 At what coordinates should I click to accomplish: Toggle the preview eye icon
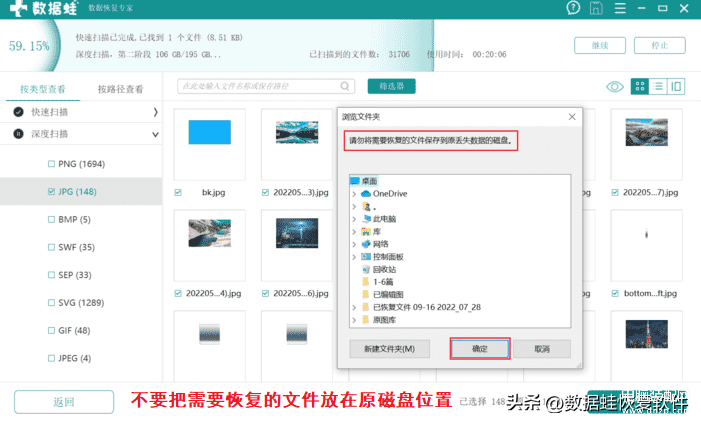(x=615, y=86)
